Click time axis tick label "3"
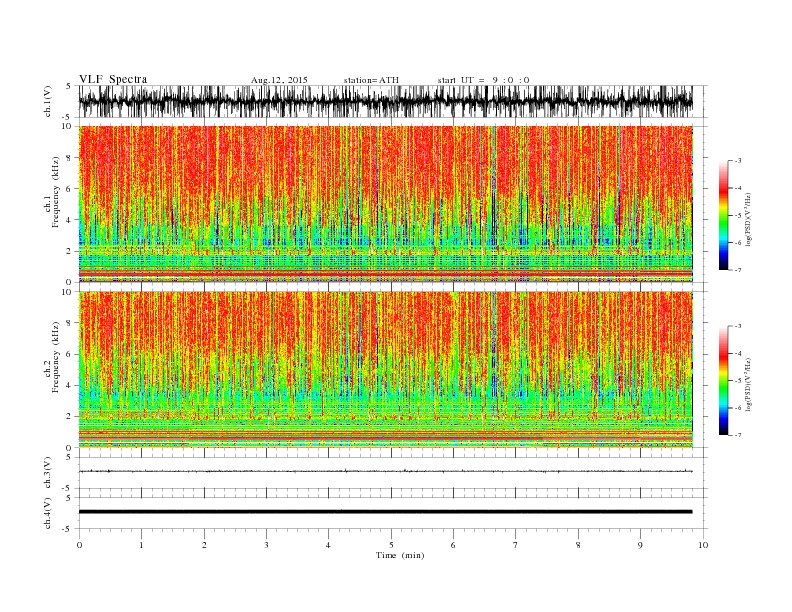This screenshot has width=792, height=612. pyautogui.click(x=266, y=545)
